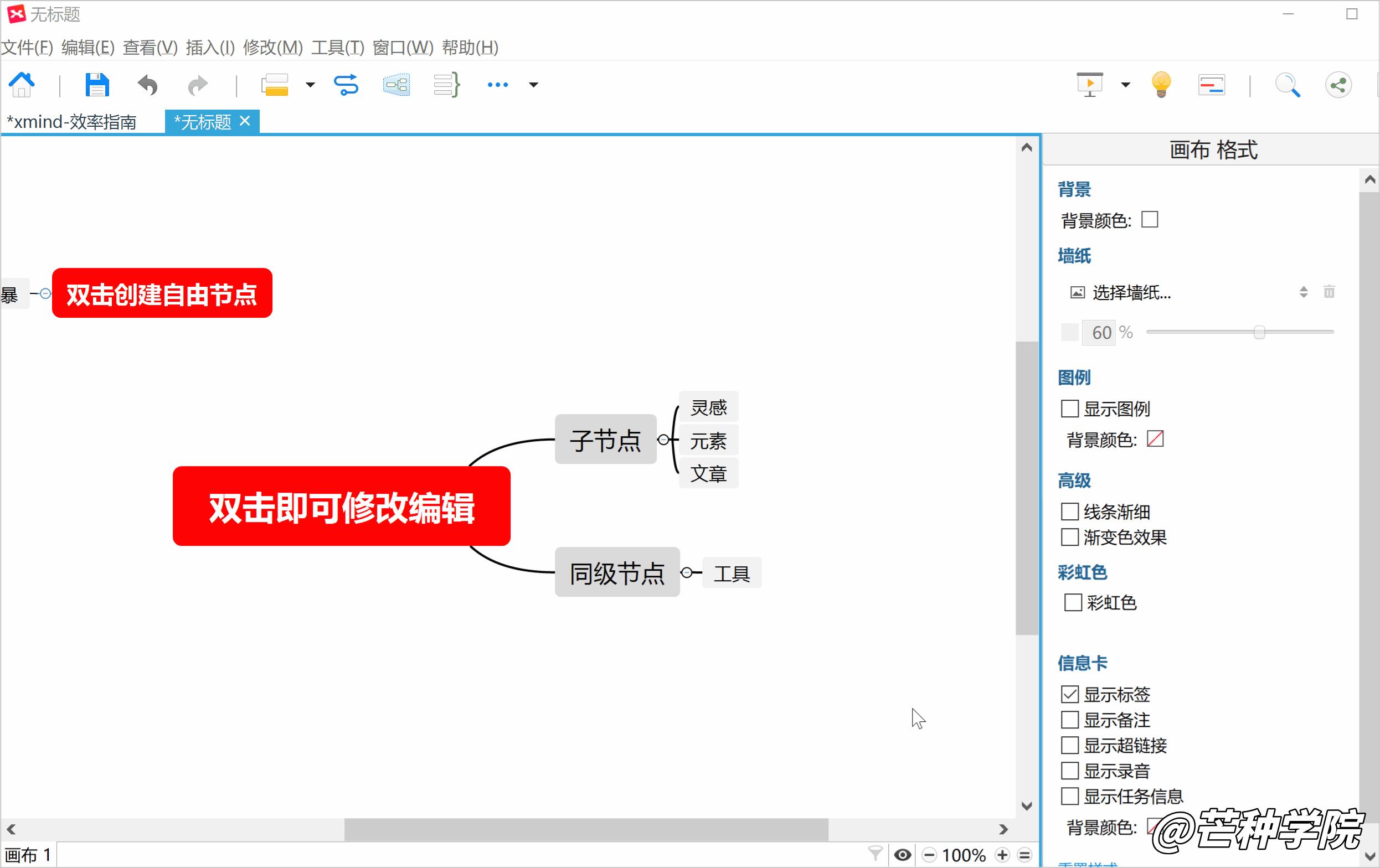
Task: Enable the 显示图例 checkbox
Action: click(x=1069, y=409)
